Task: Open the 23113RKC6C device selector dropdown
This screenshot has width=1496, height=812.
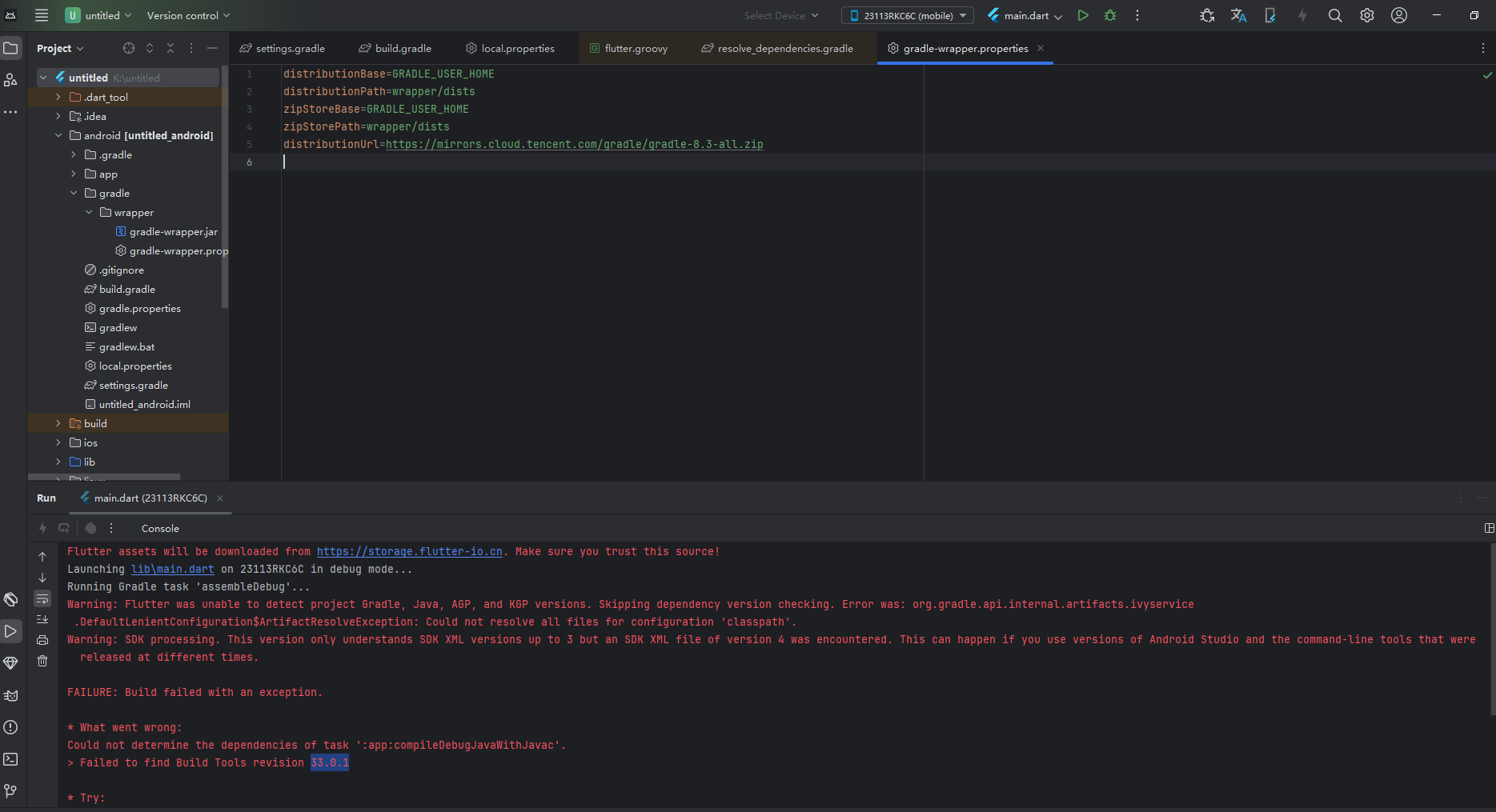Action: pyautogui.click(x=907, y=14)
